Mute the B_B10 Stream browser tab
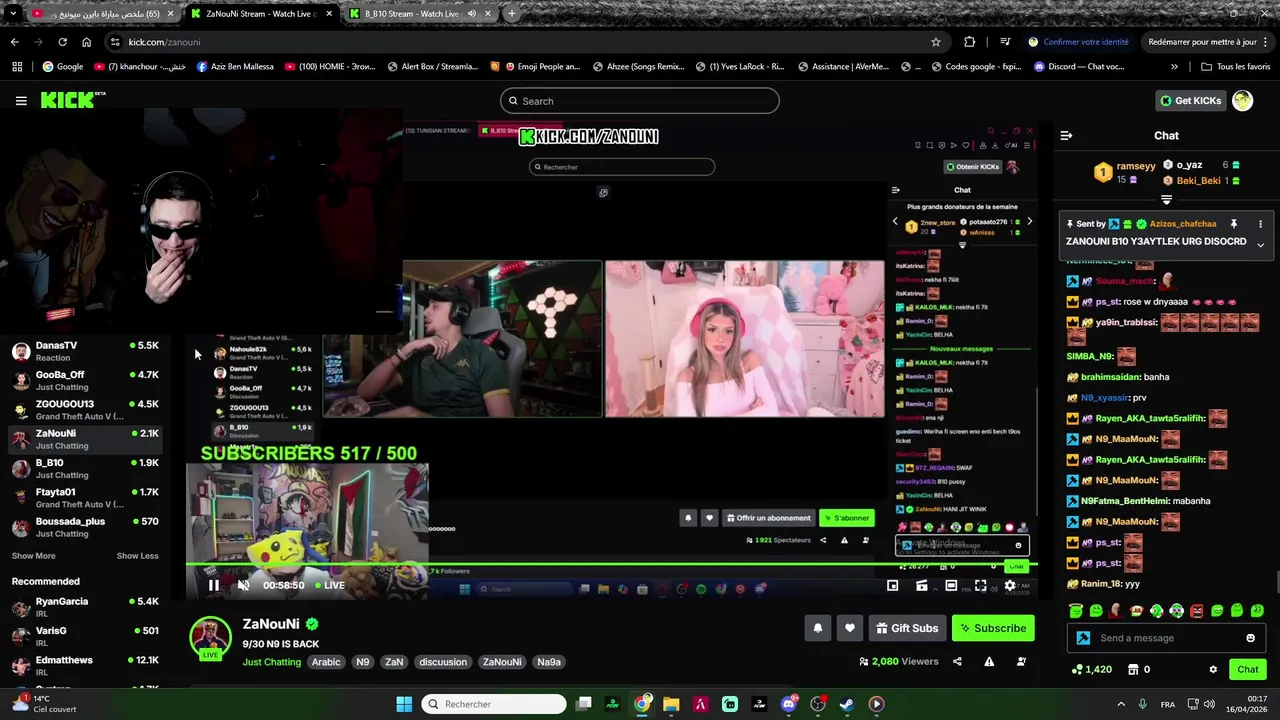The width and height of the screenshot is (1280, 720). point(472,14)
